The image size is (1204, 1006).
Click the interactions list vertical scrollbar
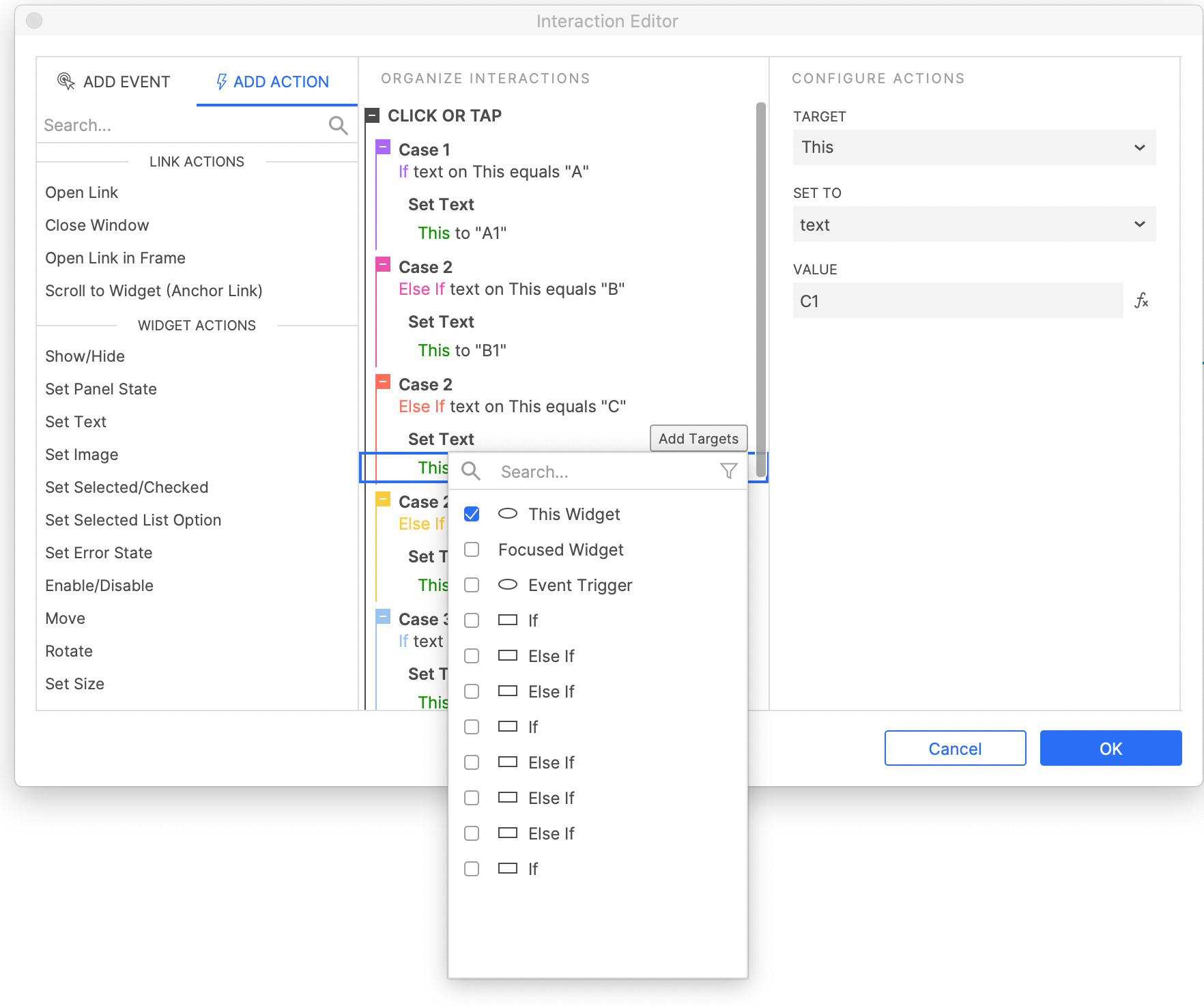(760, 273)
